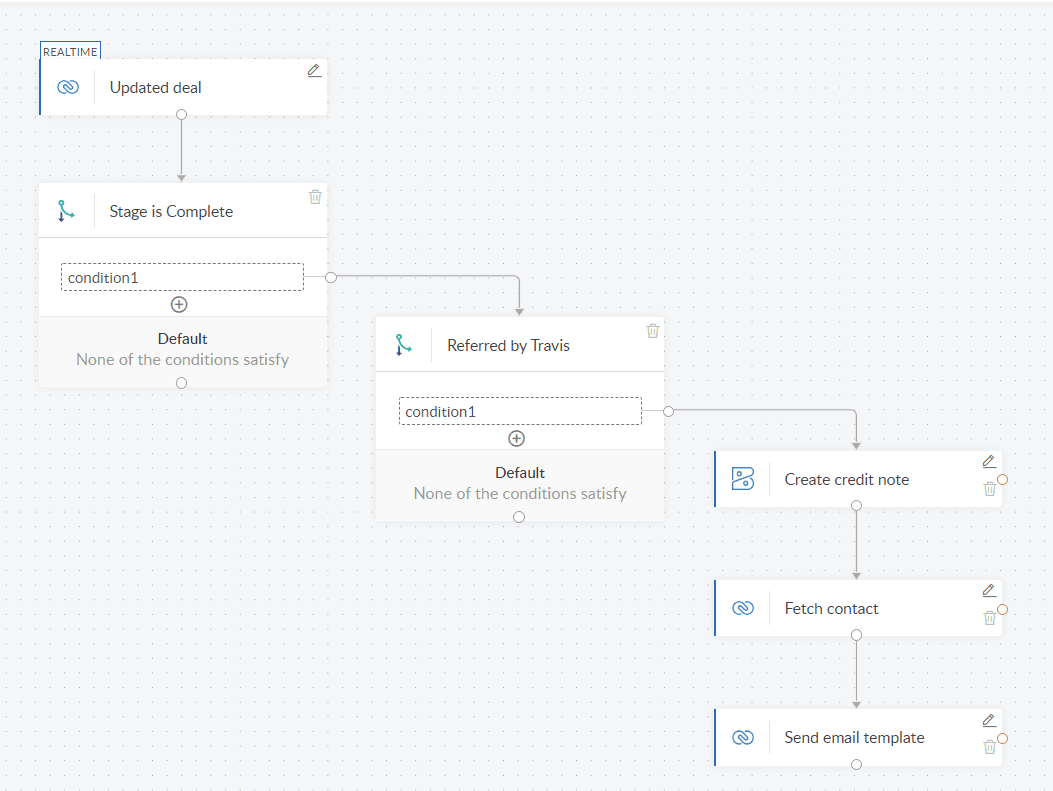Delete the Stage is Complete block
1053x791 pixels.
coord(315,196)
